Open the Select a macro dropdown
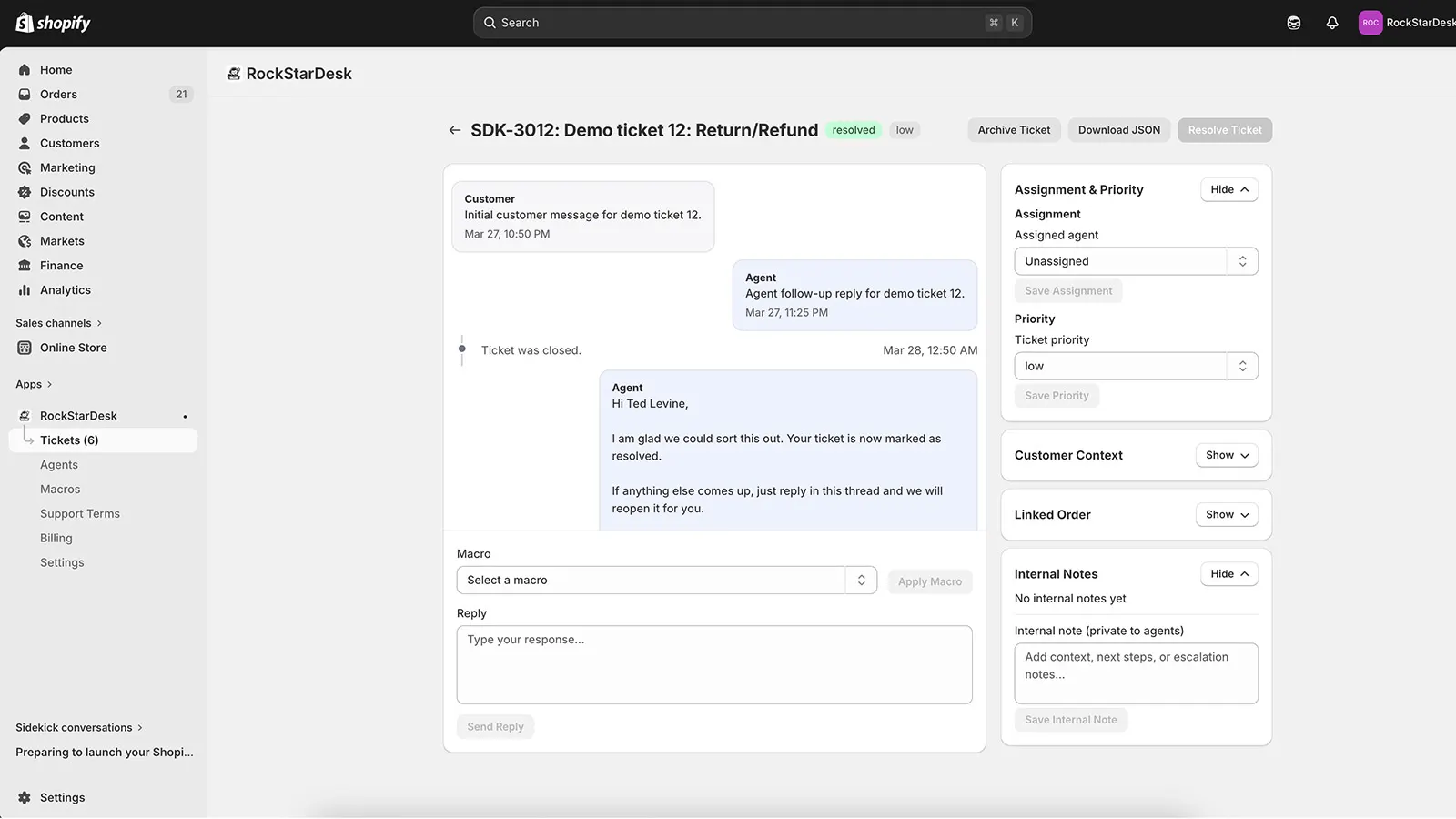This screenshot has width=1456, height=819. [x=666, y=581]
